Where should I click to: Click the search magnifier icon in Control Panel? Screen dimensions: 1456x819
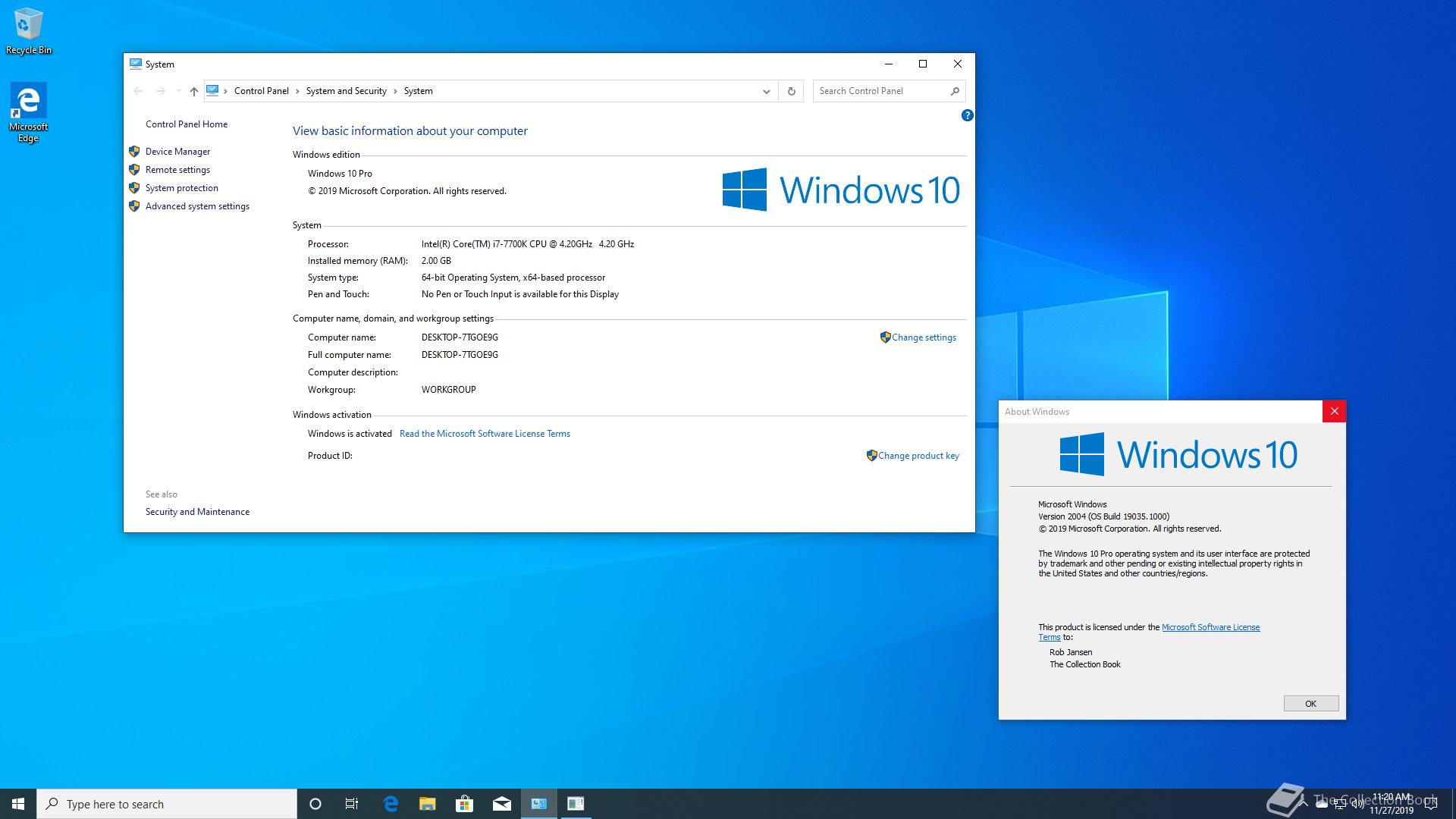pos(955,91)
